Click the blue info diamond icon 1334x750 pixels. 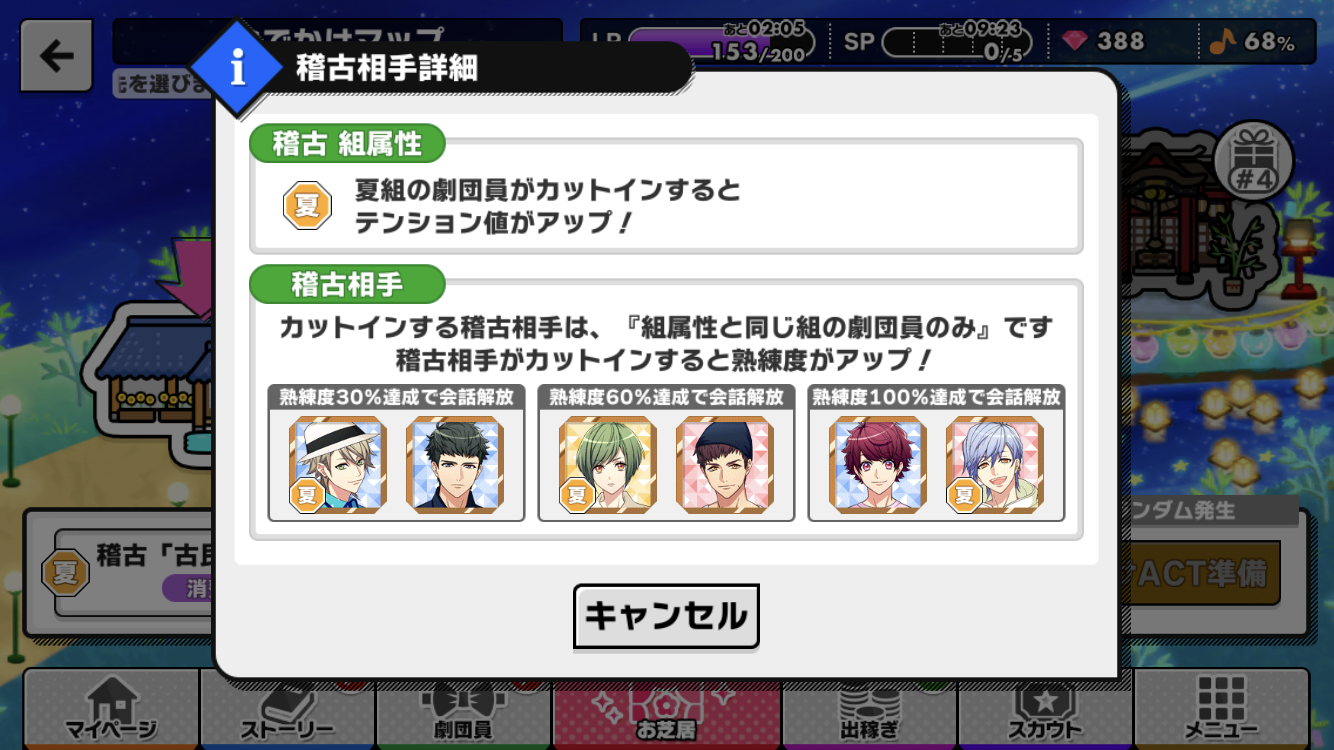click(237, 68)
